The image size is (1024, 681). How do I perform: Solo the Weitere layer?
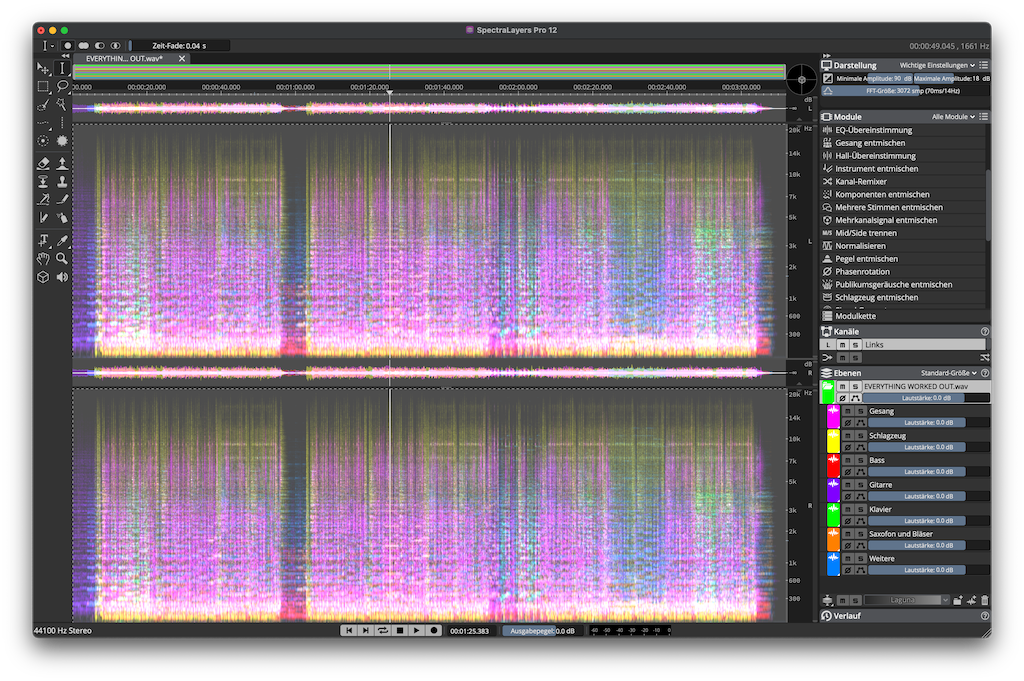[x=860, y=558]
